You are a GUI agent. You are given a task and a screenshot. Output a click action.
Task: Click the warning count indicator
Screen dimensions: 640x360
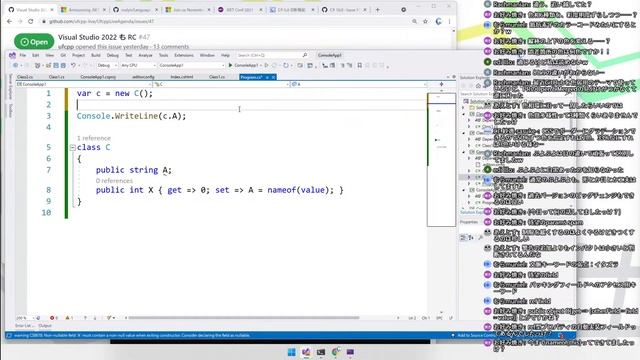coord(69,318)
